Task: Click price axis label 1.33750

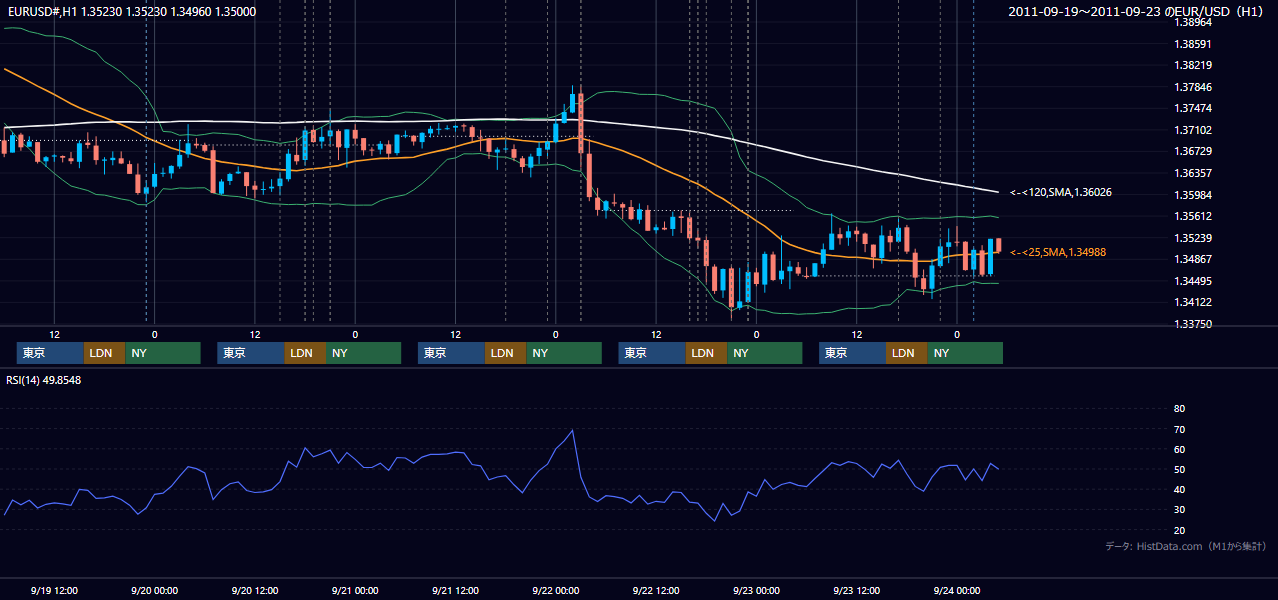Action: 1194,324
